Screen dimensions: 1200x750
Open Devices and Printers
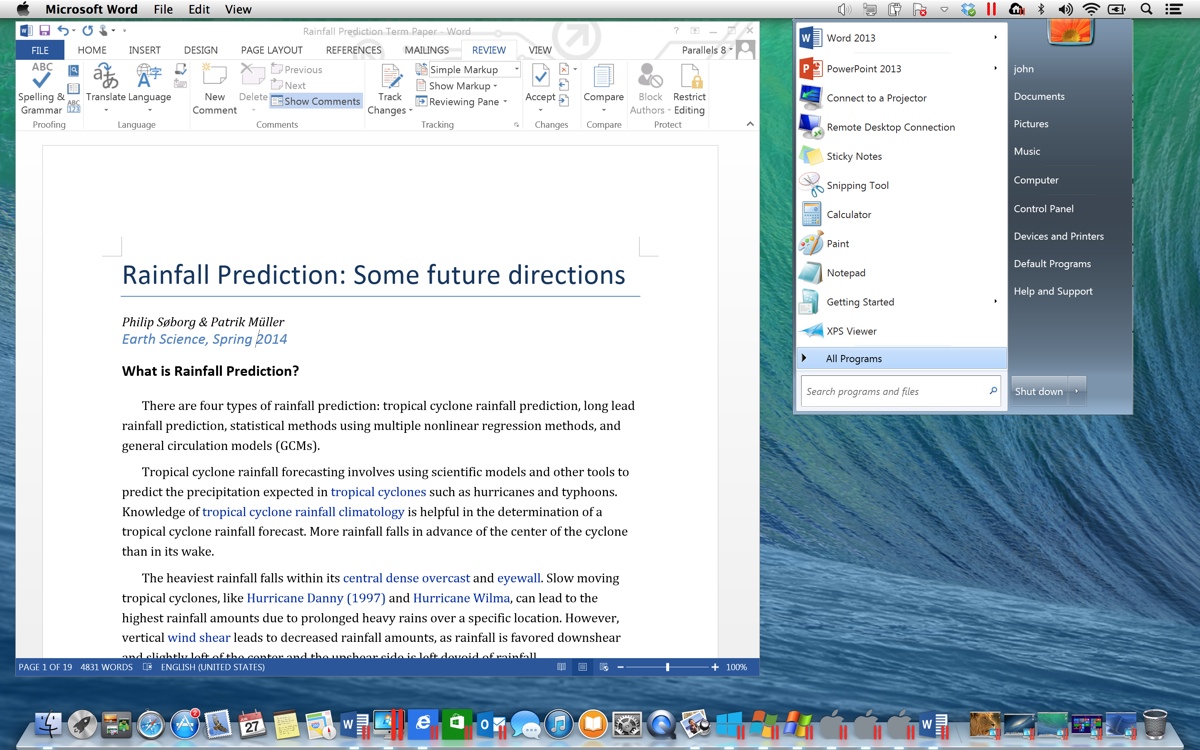[1059, 236]
